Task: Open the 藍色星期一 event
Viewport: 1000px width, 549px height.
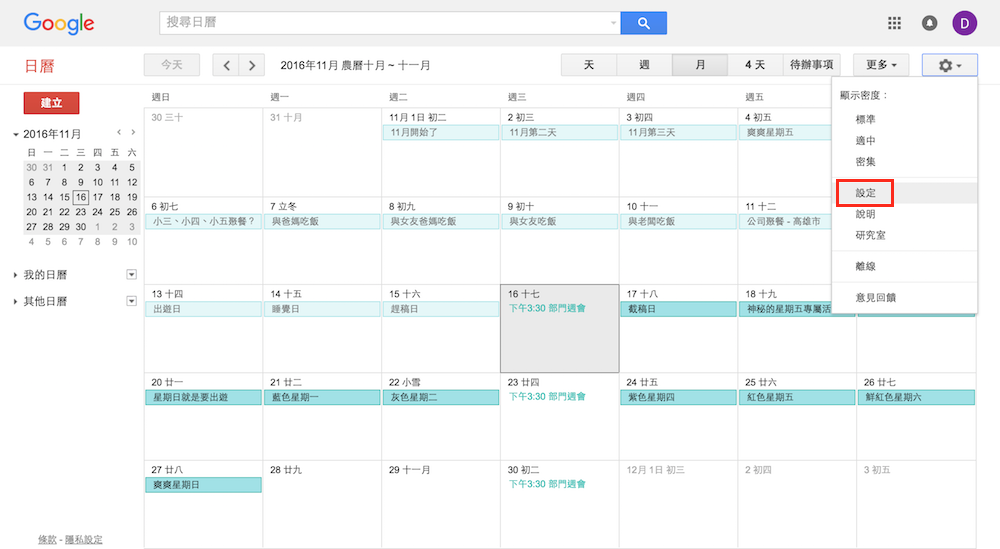Action: pyautogui.click(x=321, y=397)
